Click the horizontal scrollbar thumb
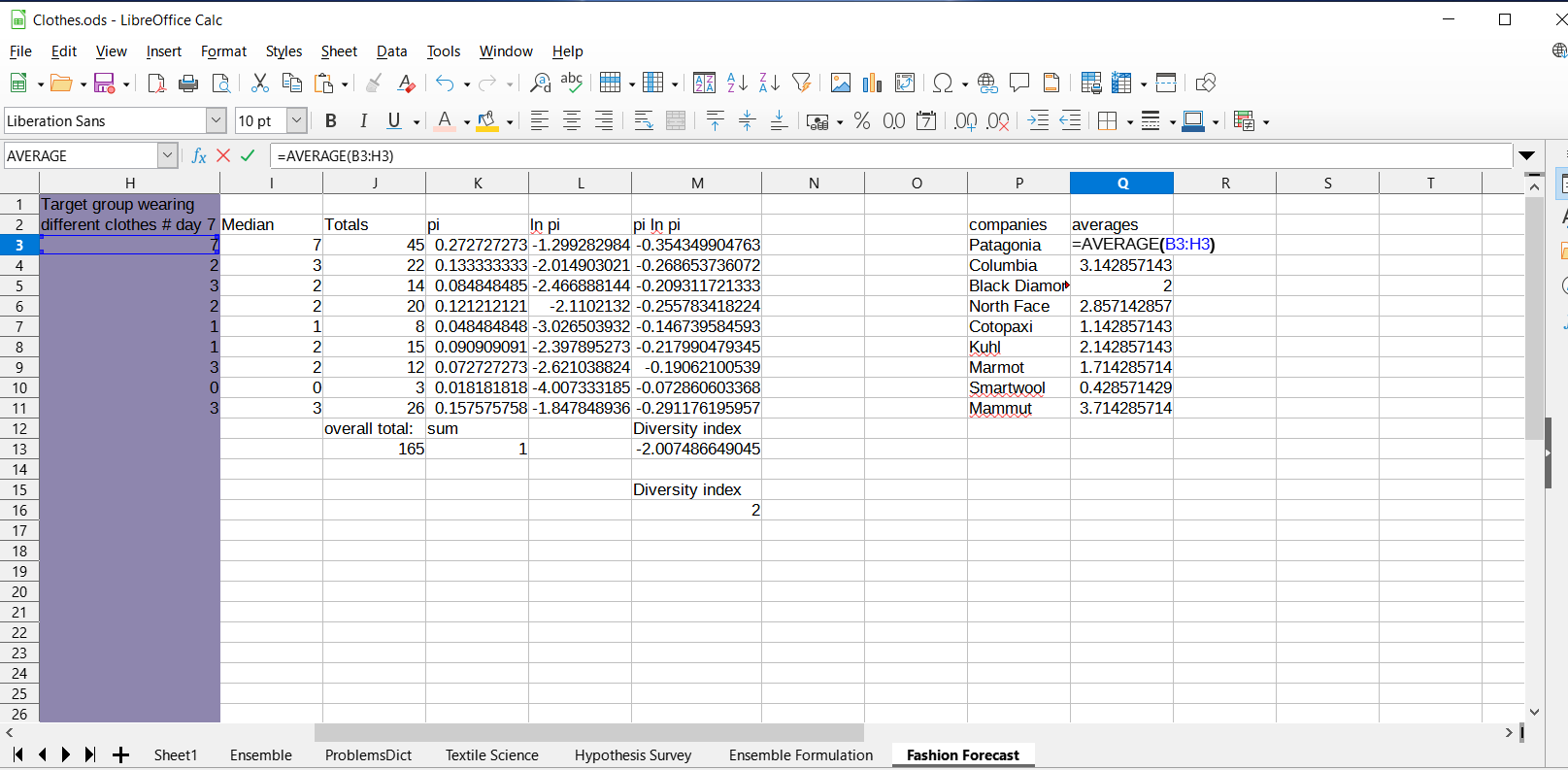Screen dimensions: 1568x770 click(589, 732)
